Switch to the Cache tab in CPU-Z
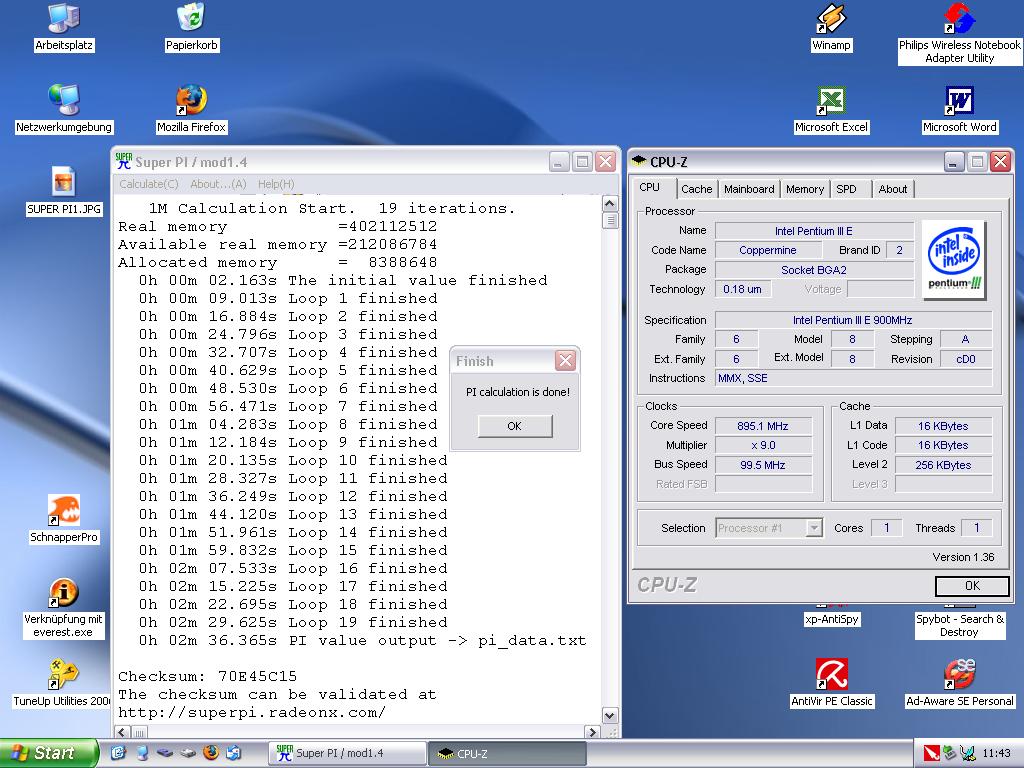1024x768 pixels. tap(697, 189)
